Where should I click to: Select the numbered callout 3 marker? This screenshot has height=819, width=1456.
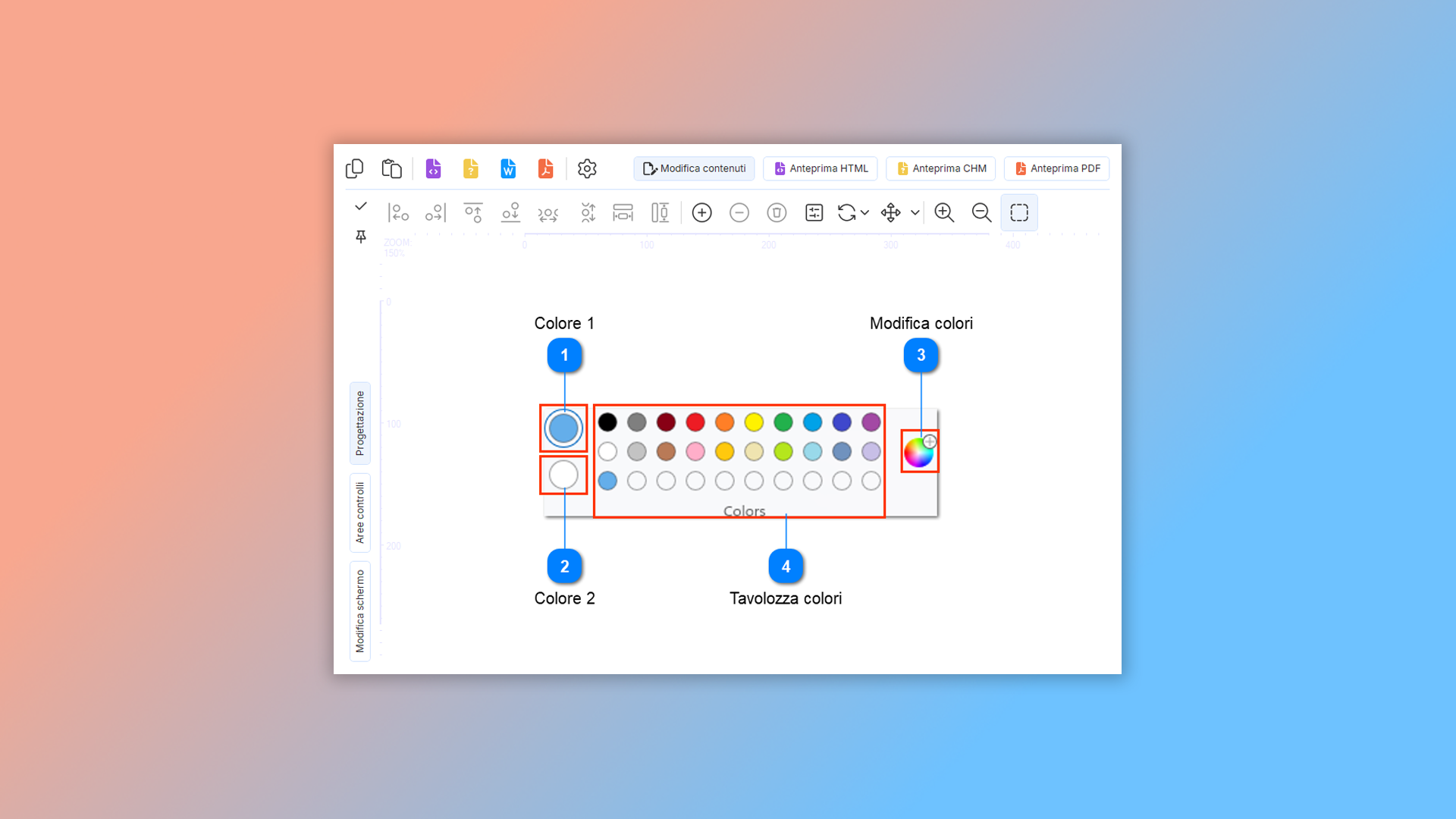(x=921, y=355)
